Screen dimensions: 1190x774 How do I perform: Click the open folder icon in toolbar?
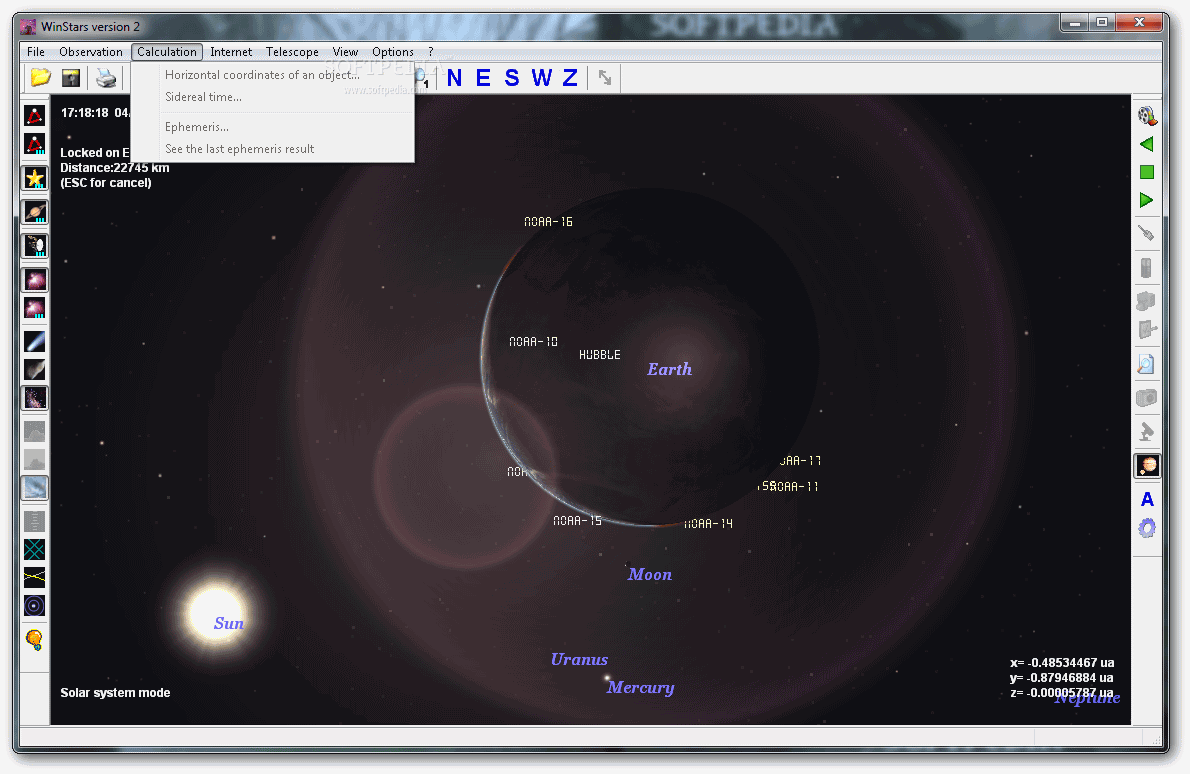point(40,77)
